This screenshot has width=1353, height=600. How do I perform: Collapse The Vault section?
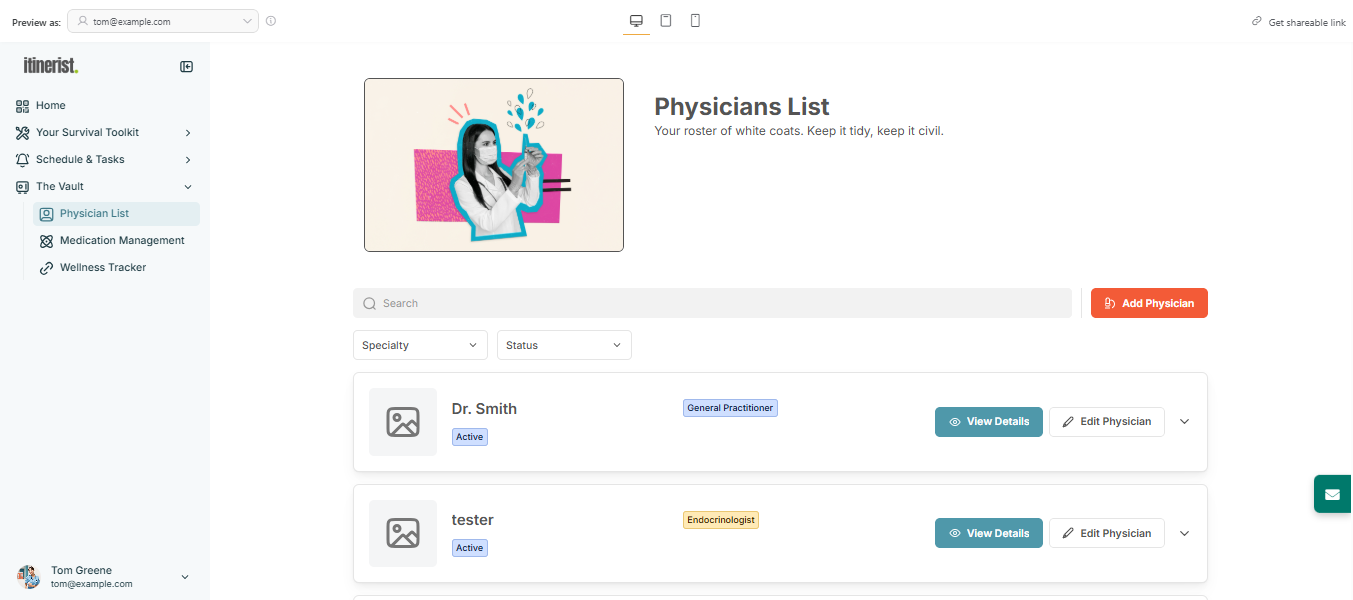(x=187, y=186)
